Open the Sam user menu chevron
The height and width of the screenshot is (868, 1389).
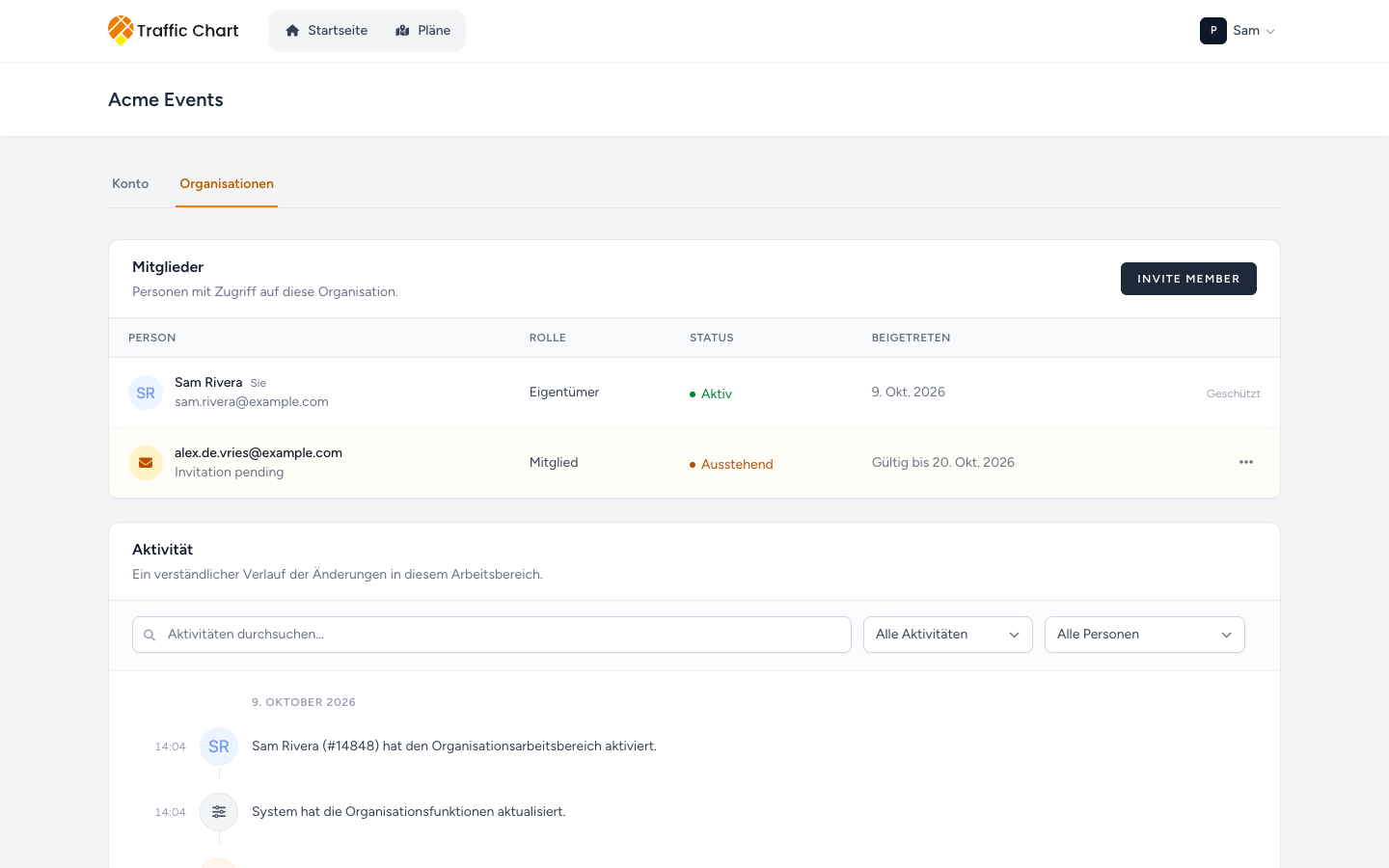[x=1270, y=32]
